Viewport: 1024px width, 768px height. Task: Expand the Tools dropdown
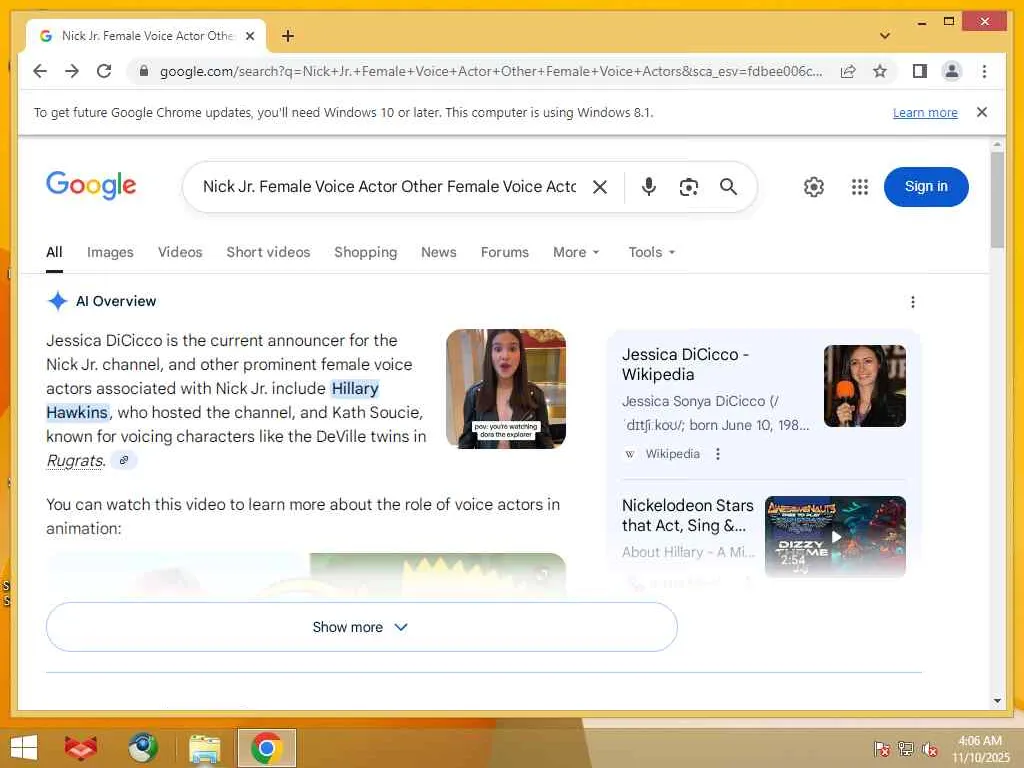coord(652,253)
